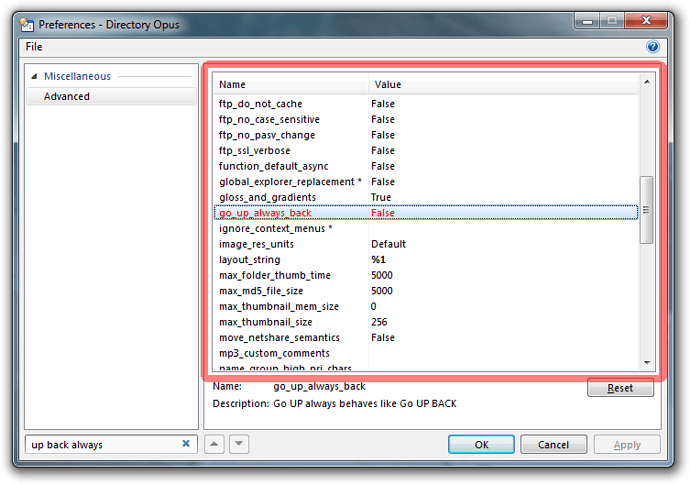Screen dimensions: 690x484
Task: Select the ignore_context_menus row
Action: point(426,228)
